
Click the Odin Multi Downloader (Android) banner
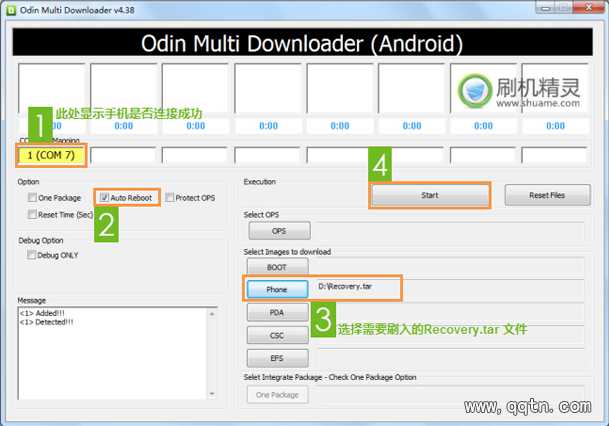302,43
